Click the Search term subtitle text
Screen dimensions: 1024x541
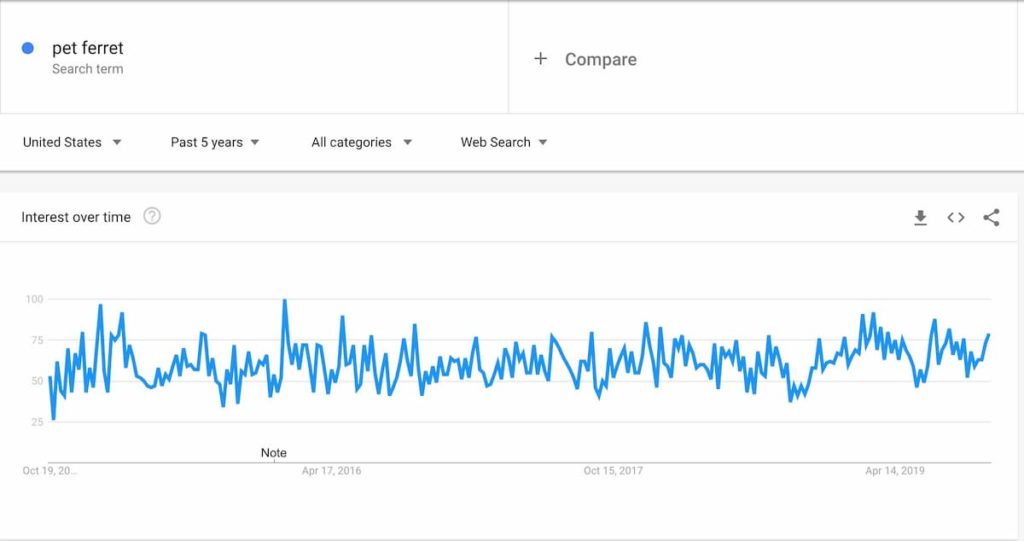pyautogui.click(x=88, y=69)
